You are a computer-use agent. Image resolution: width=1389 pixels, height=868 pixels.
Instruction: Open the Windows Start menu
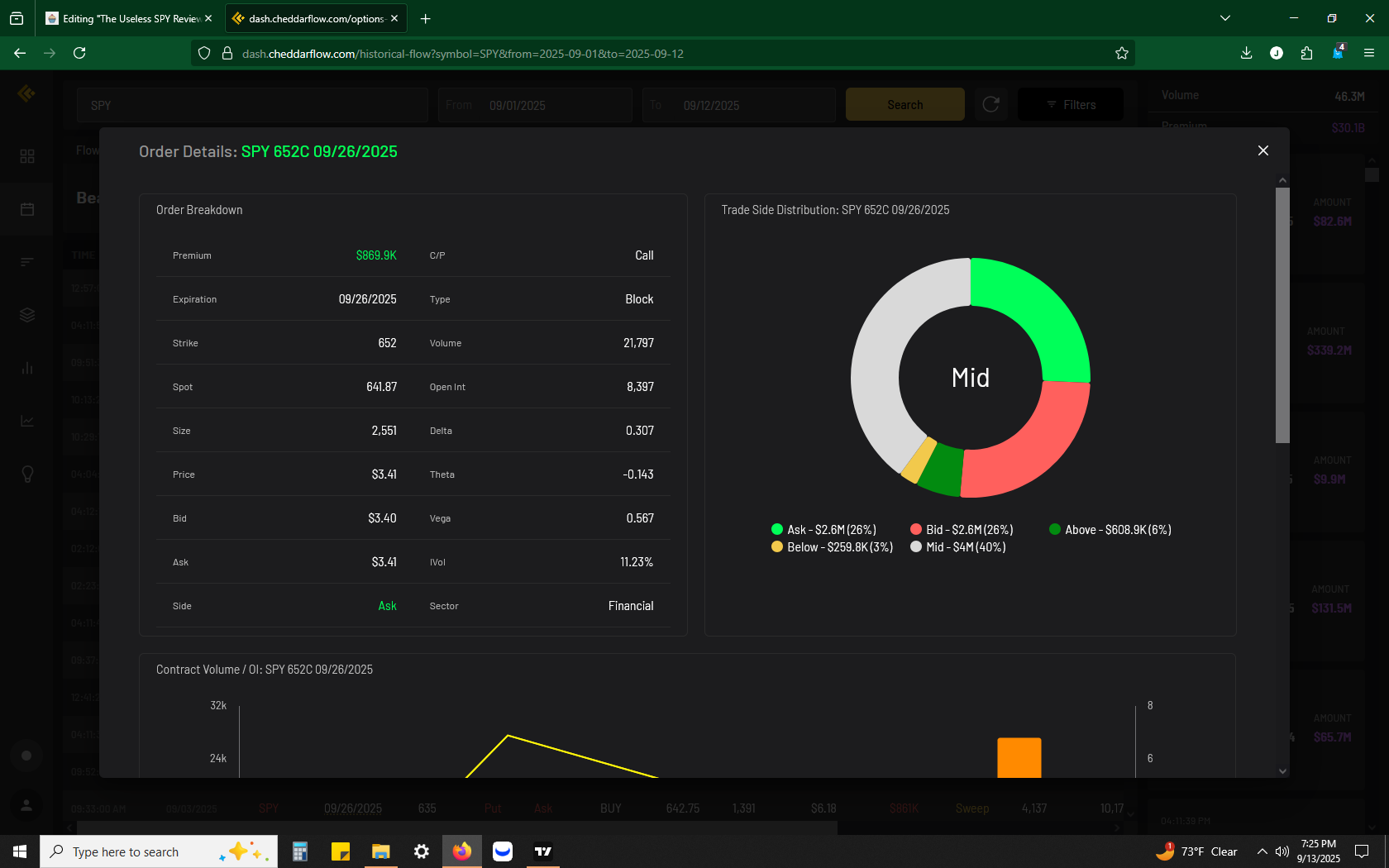pos(20,851)
